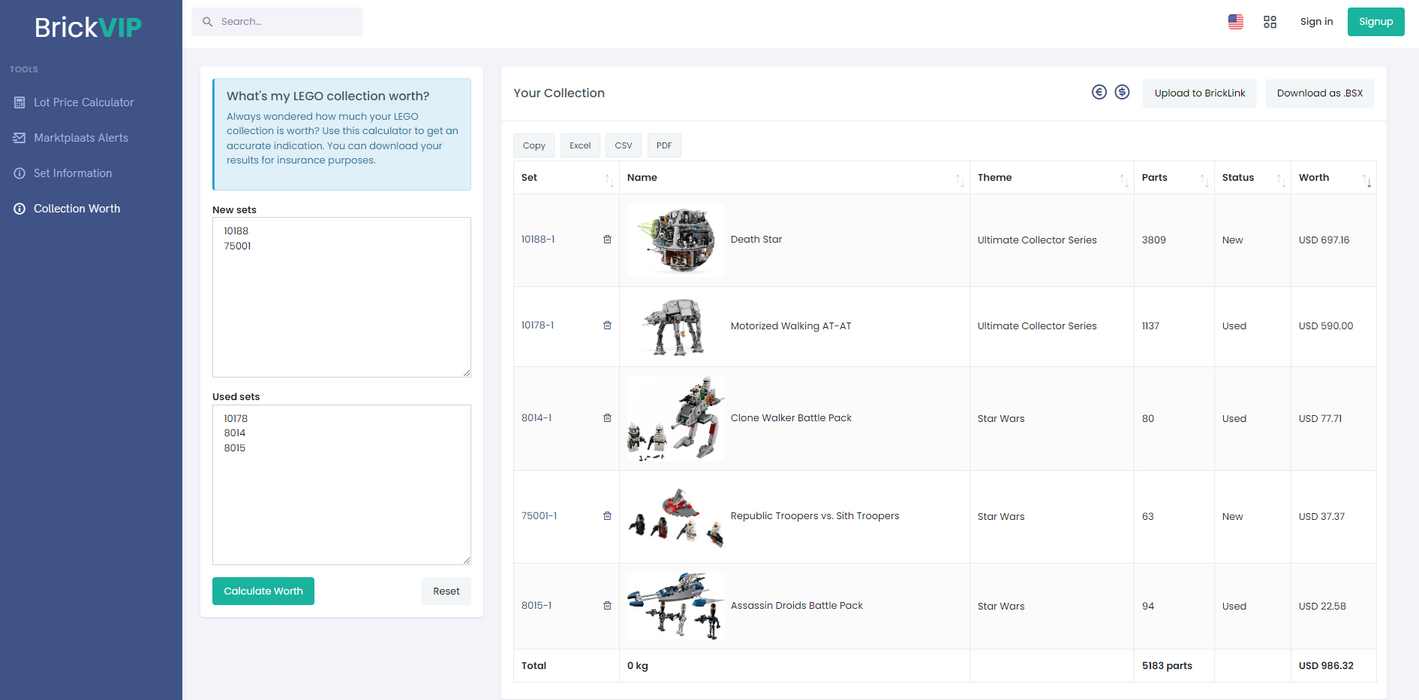The image size is (1419, 700).
Task: Delete the 75001-1 Republic Troopers row
Action: [x=607, y=516]
